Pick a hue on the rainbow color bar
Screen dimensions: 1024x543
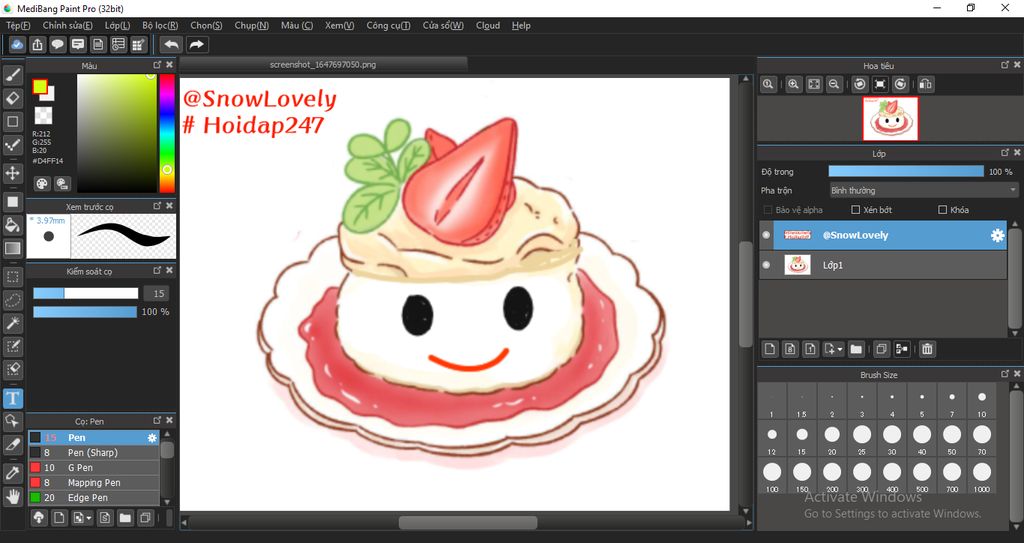[x=167, y=133]
